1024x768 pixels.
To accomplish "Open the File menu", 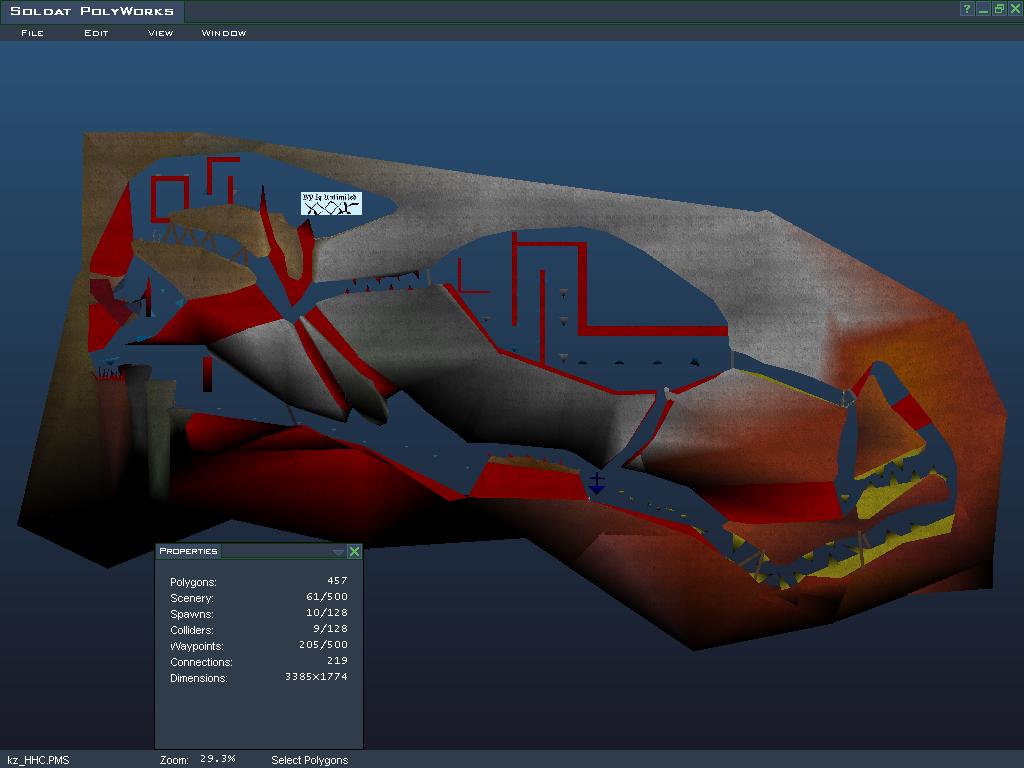I will pos(32,33).
